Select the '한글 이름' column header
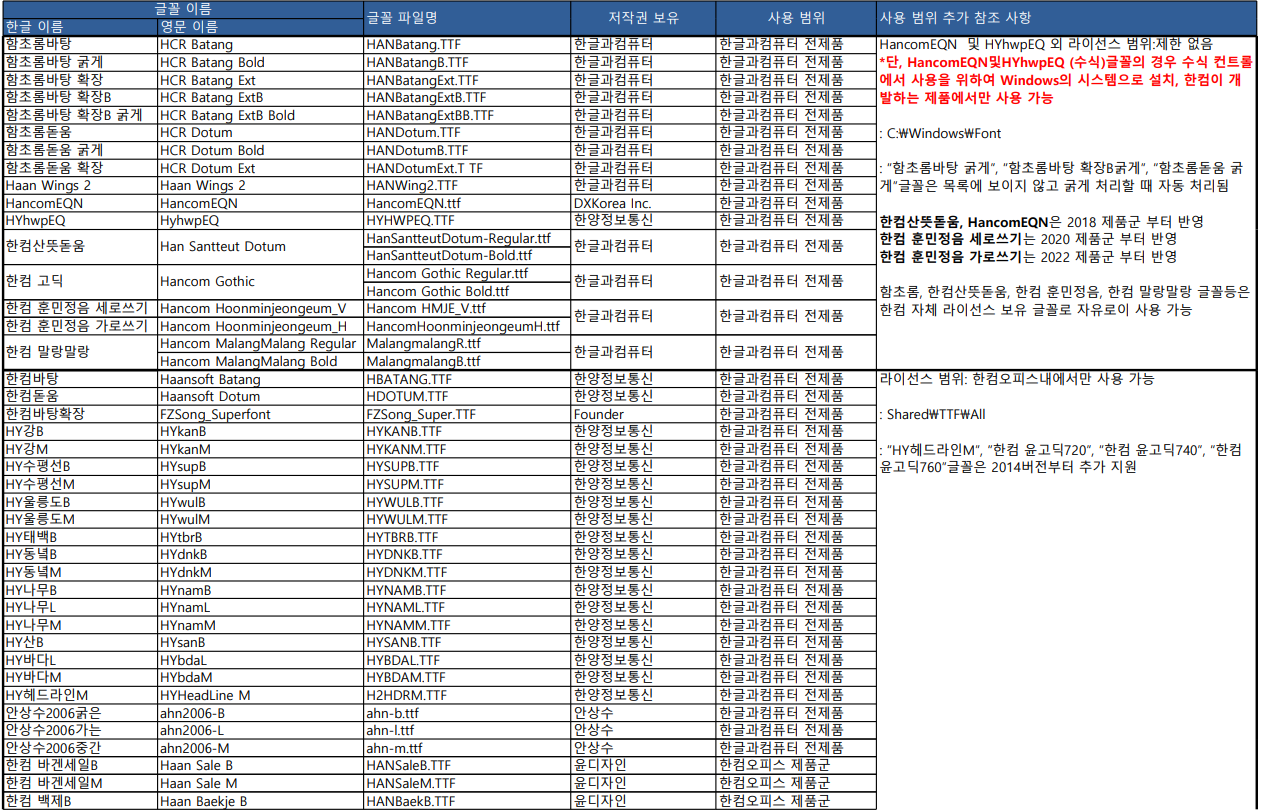This screenshot has width=1262, height=811. [80, 26]
